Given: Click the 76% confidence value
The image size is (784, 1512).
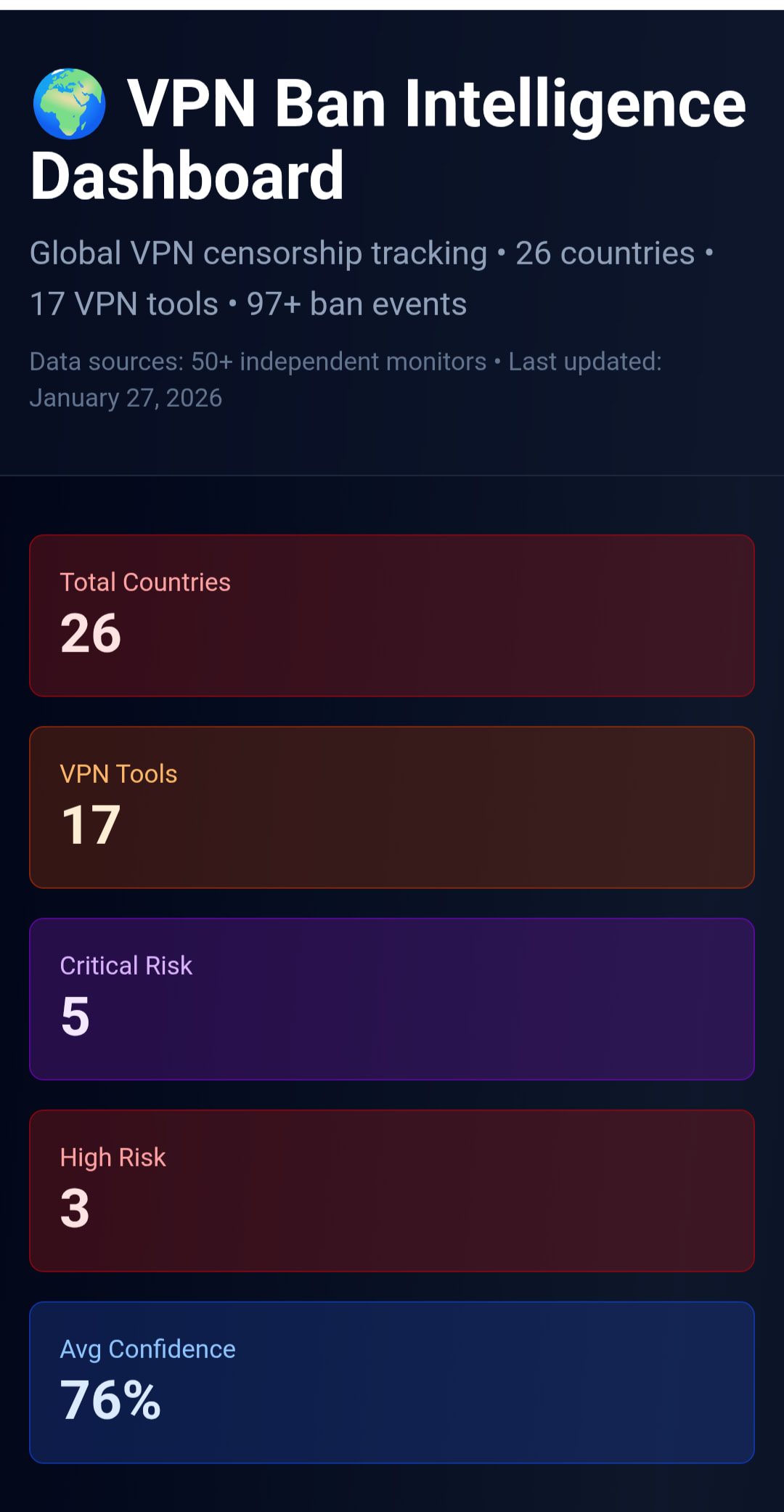Looking at the screenshot, I should coord(110,1400).
